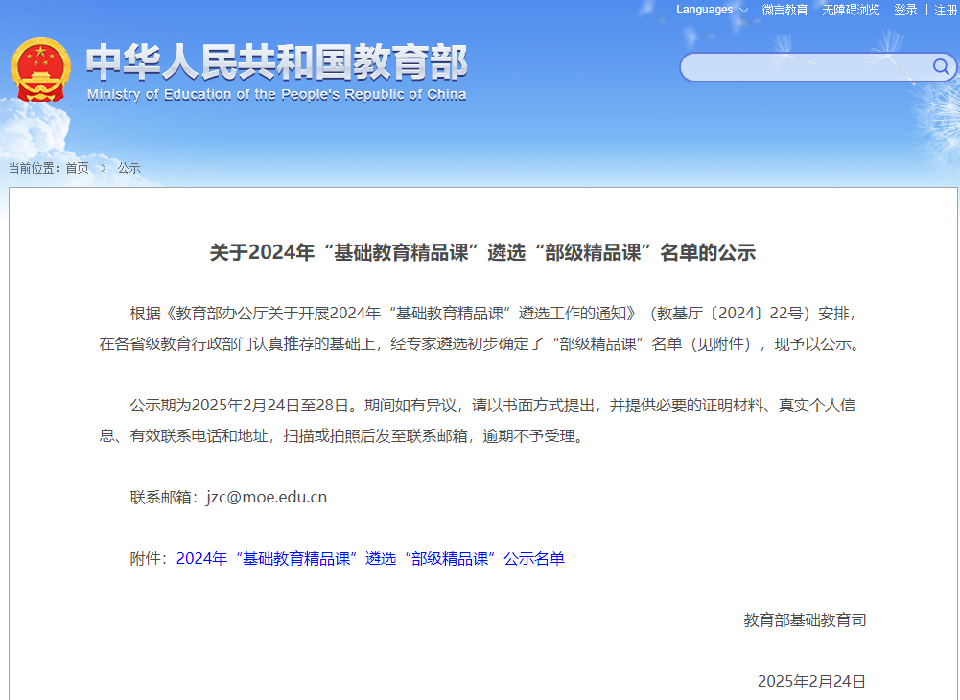Click the 注册 register link
The width and height of the screenshot is (960, 700).
point(945,10)
